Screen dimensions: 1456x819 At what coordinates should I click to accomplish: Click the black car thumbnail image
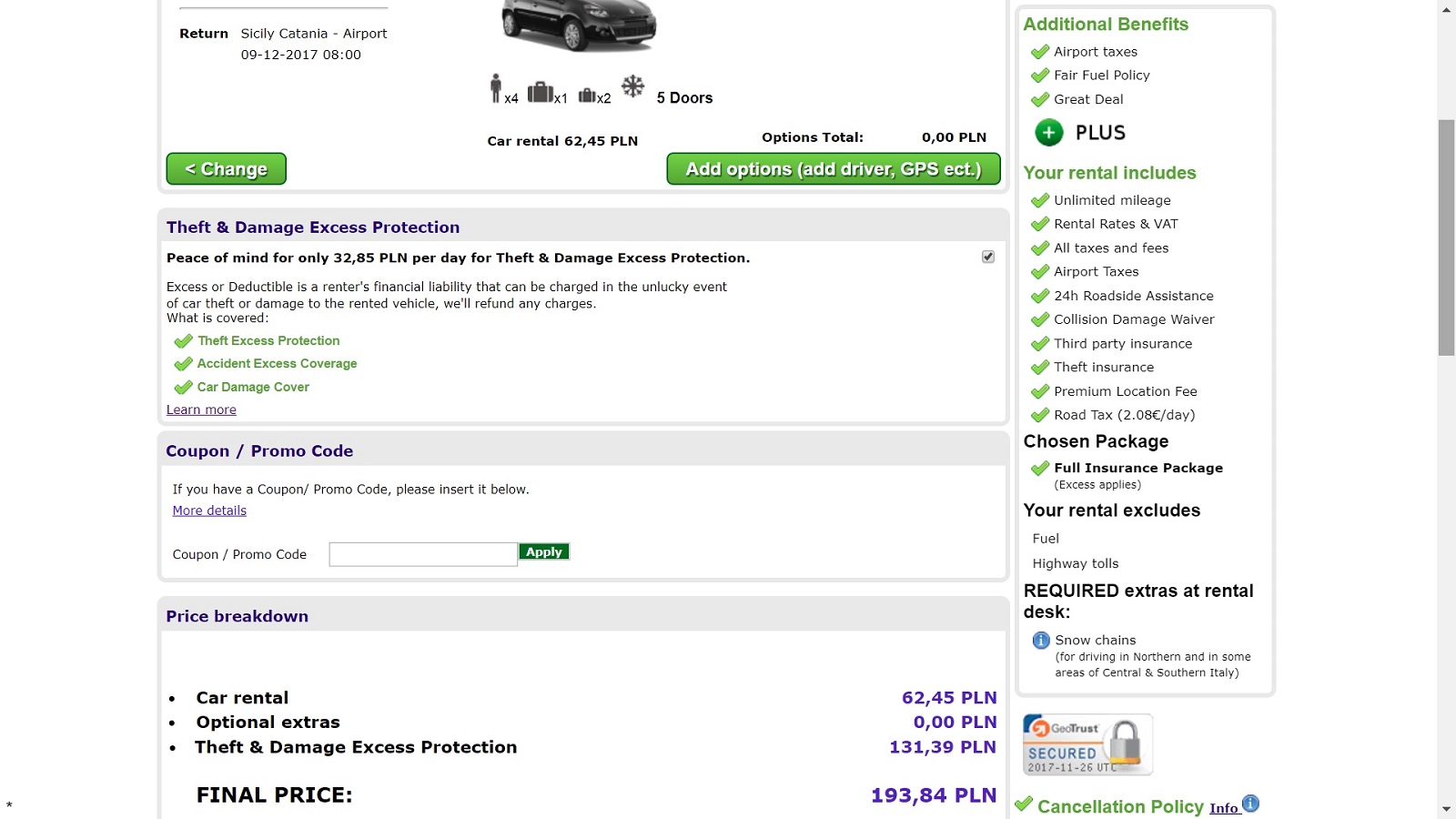tap(579, 25)
